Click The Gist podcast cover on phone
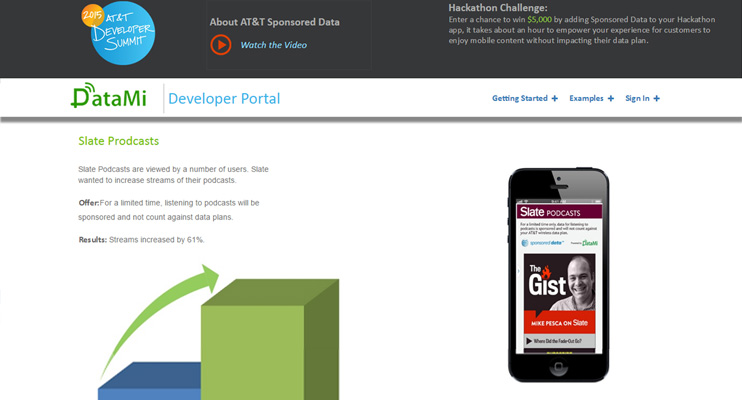This screenshot has height=400, width=742. click(x=559, y=293)
